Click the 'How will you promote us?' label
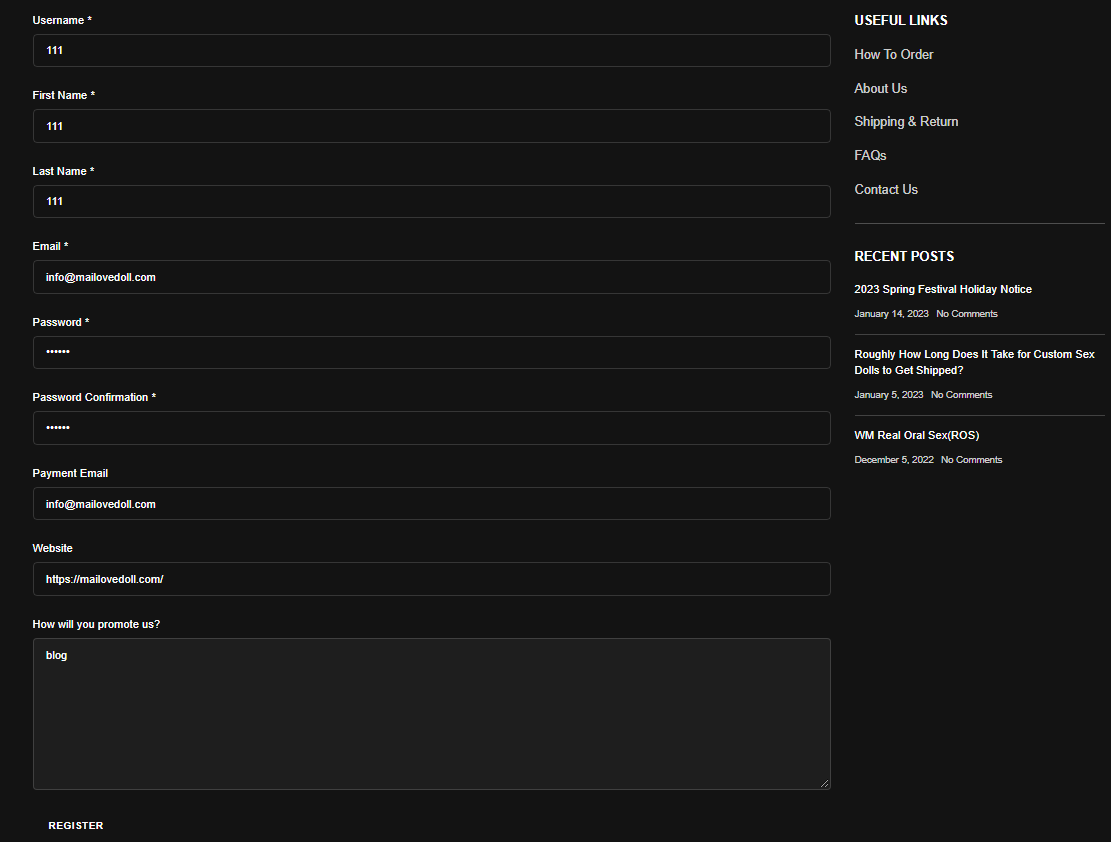Viewport: 1111px width, 842px height. pyautogui.click(x=96, y=624)
